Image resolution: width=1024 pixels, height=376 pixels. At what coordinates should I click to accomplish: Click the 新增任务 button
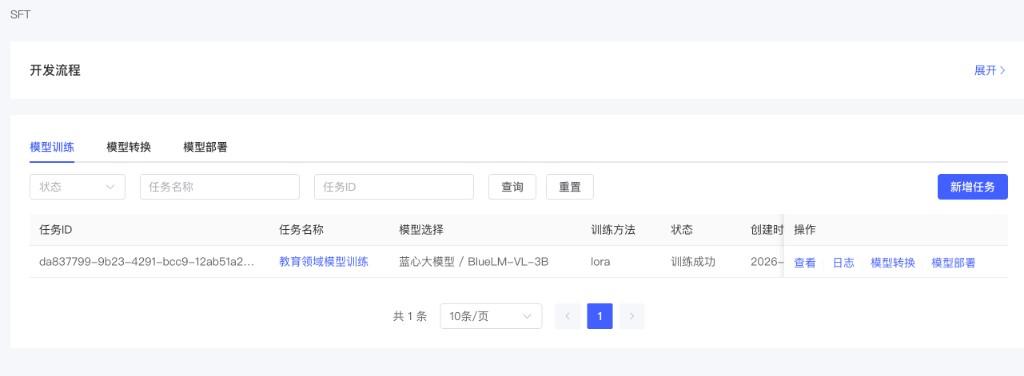click(972, 187)
